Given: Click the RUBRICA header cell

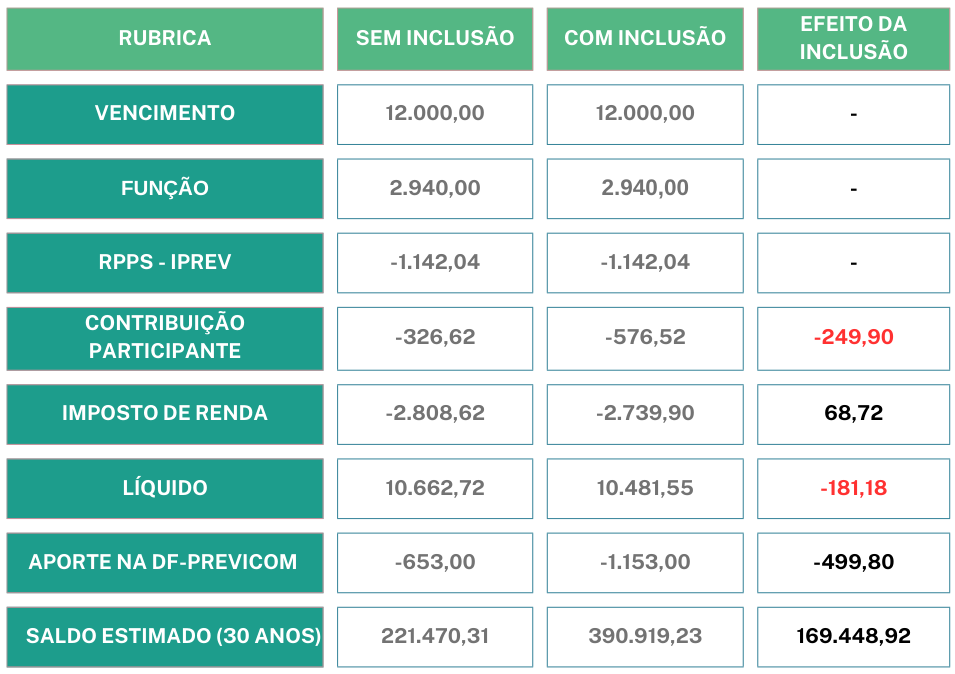Looking at the screenshot, I should pos(165,39).
